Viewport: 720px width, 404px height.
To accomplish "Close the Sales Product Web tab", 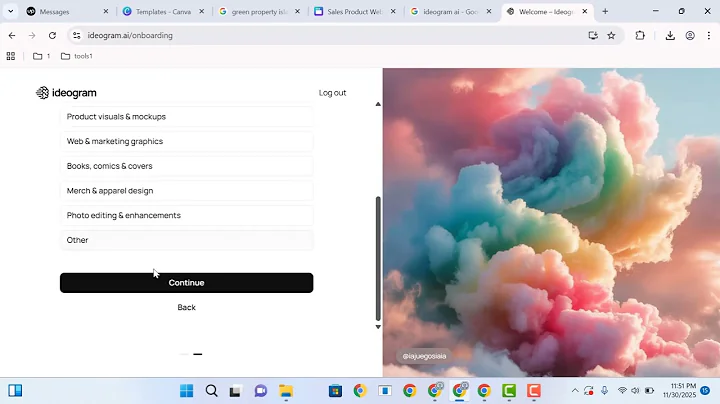I will (x=393, y=11).
